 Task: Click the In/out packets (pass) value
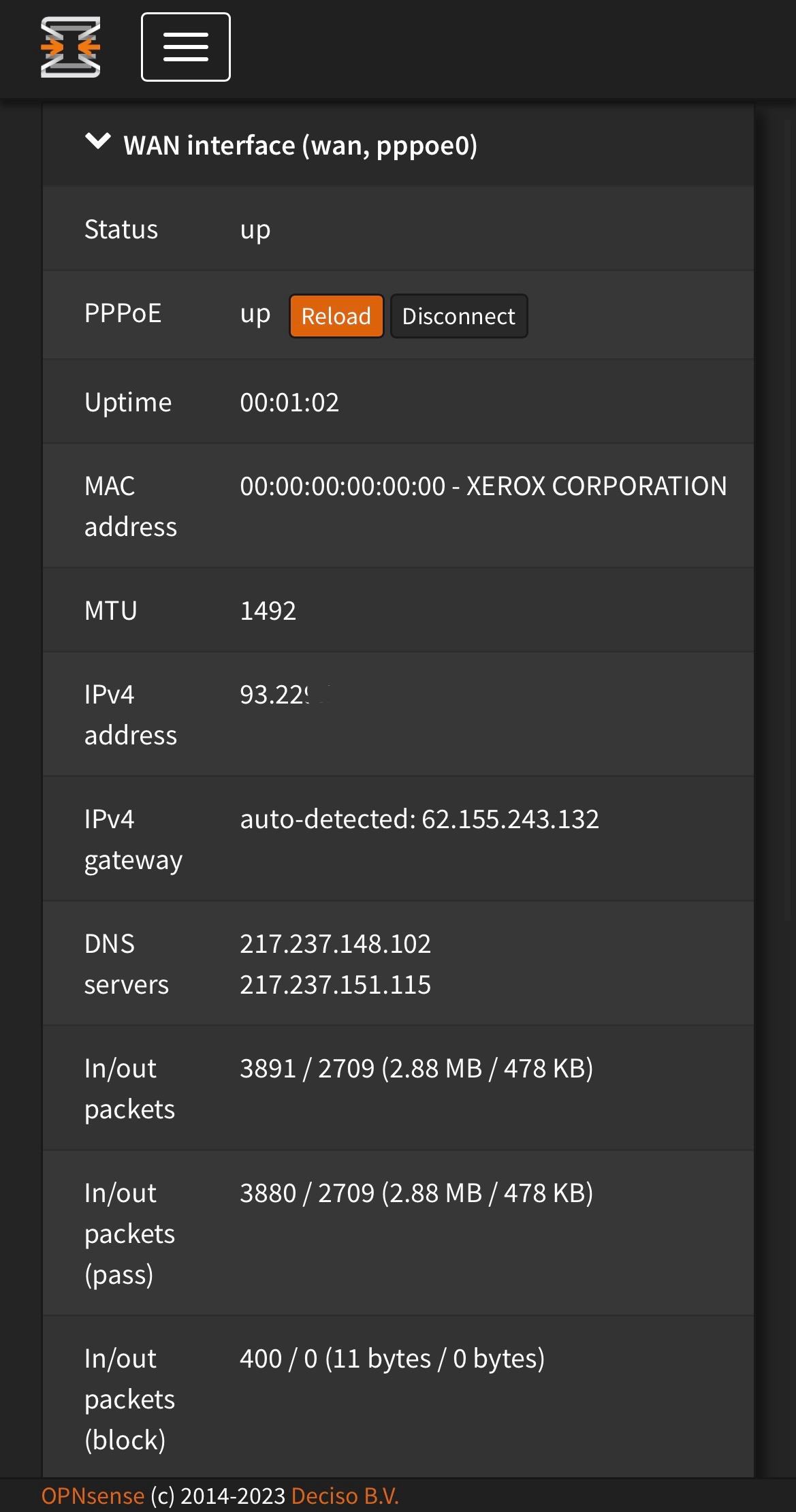point(417,1193)
